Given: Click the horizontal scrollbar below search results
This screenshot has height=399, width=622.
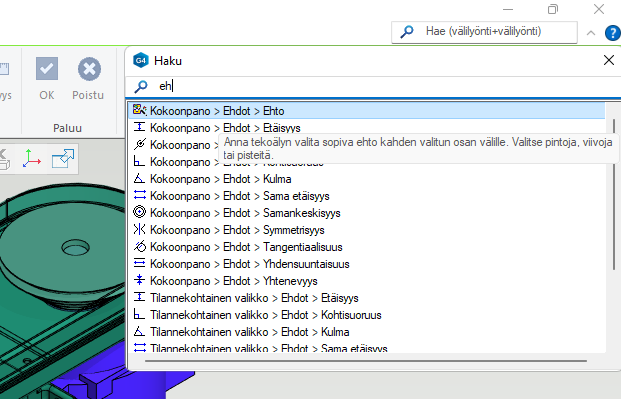Looking at the screenshot, I should point(365,361).
